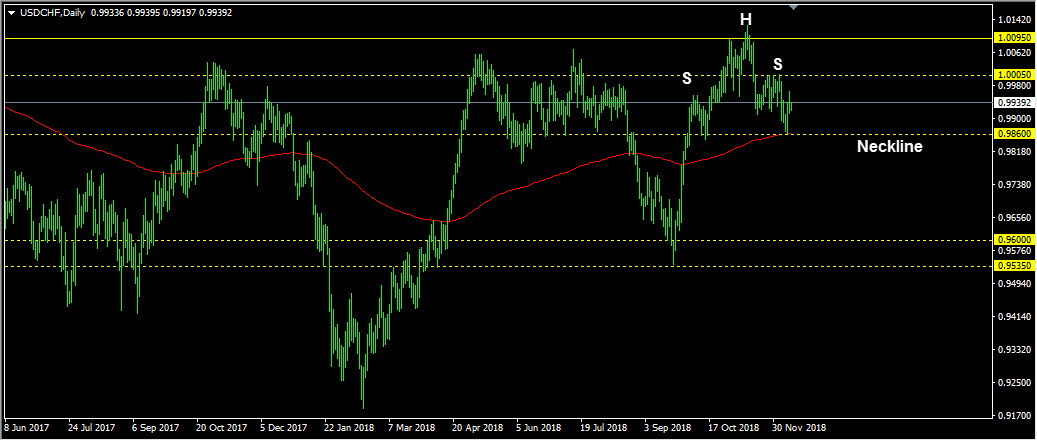The image size is (1037, 441).
Task: Click the 0.94940 price scale value
Action: [1016, 284]
